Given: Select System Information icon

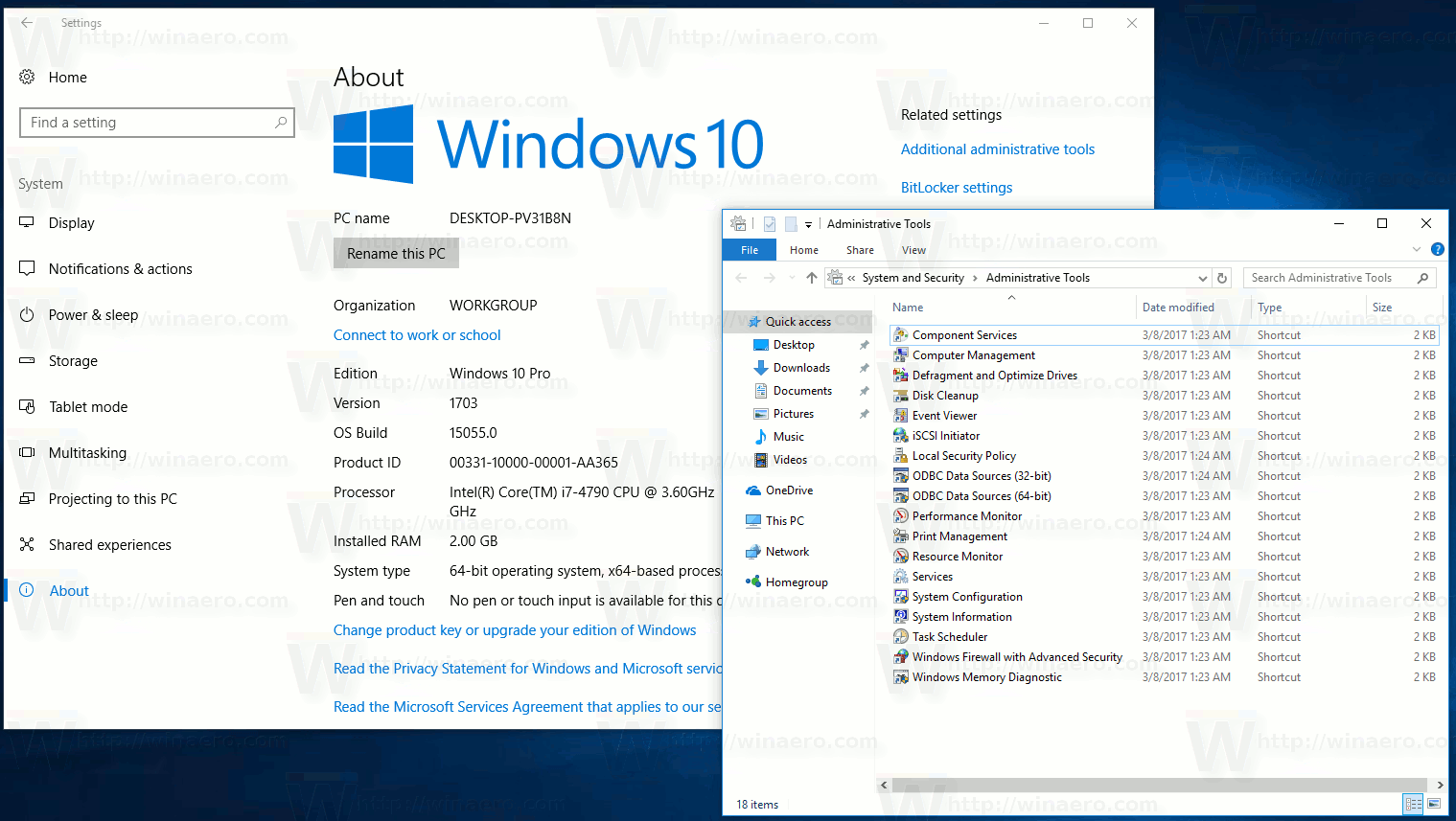Looking at the screenshot, I should tap(900, 617).
